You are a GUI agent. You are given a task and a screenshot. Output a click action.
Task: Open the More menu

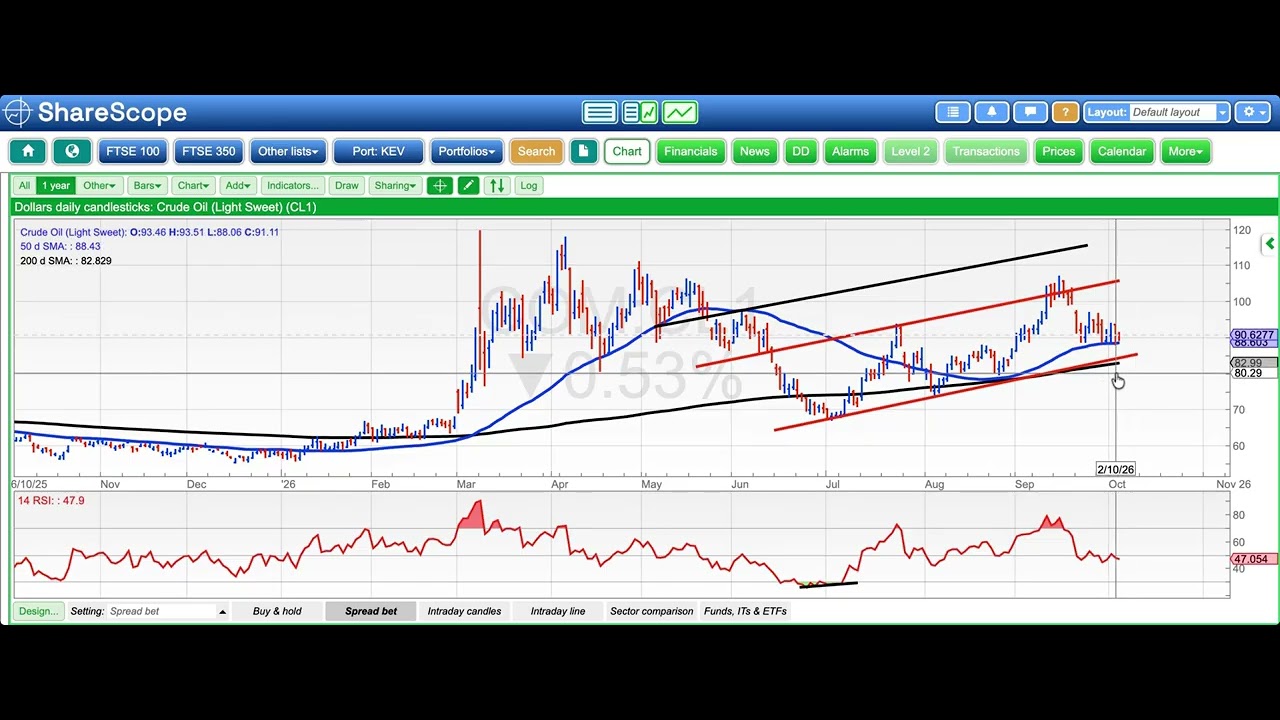click(x=1186, y=151)
